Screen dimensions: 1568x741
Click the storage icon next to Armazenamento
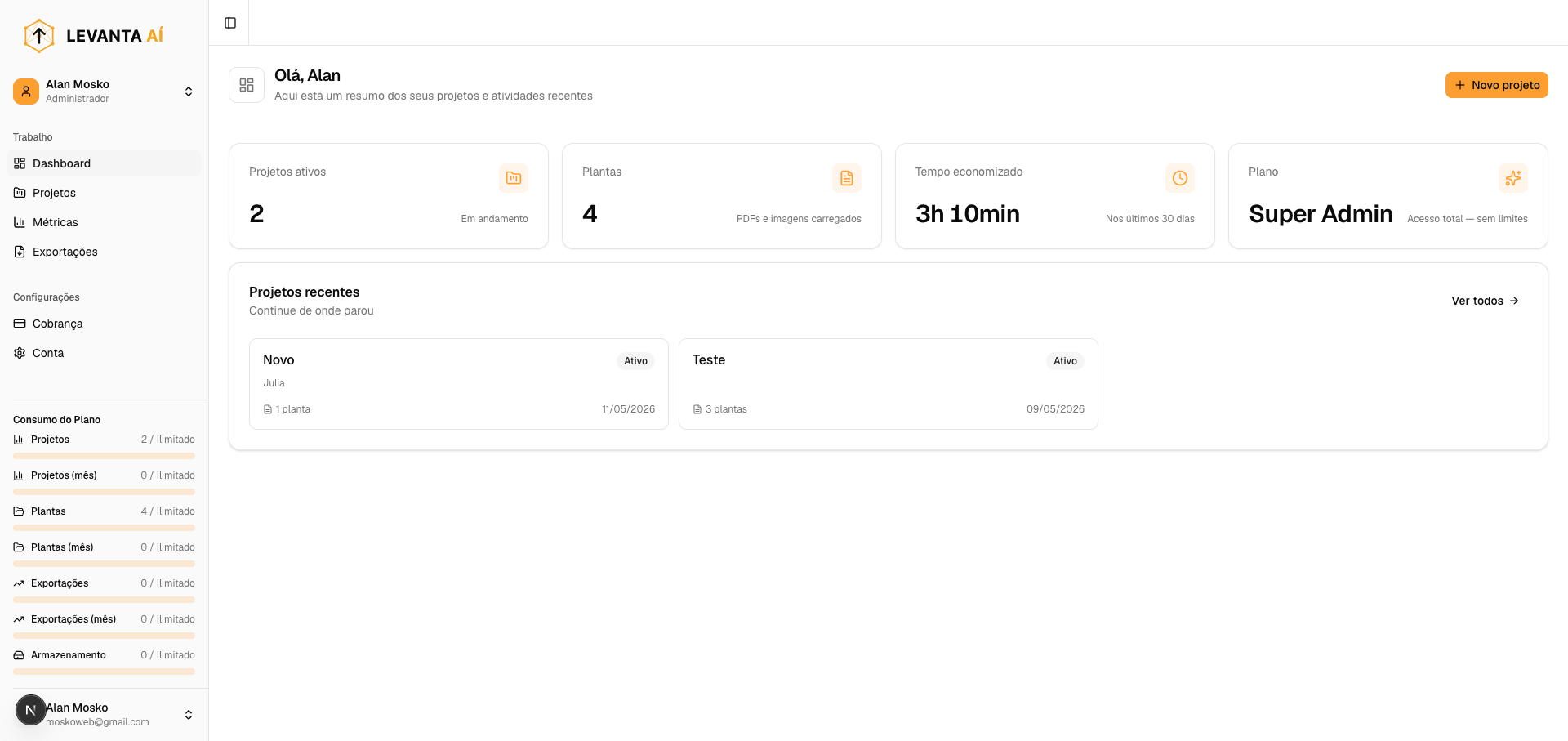point(19,655)
